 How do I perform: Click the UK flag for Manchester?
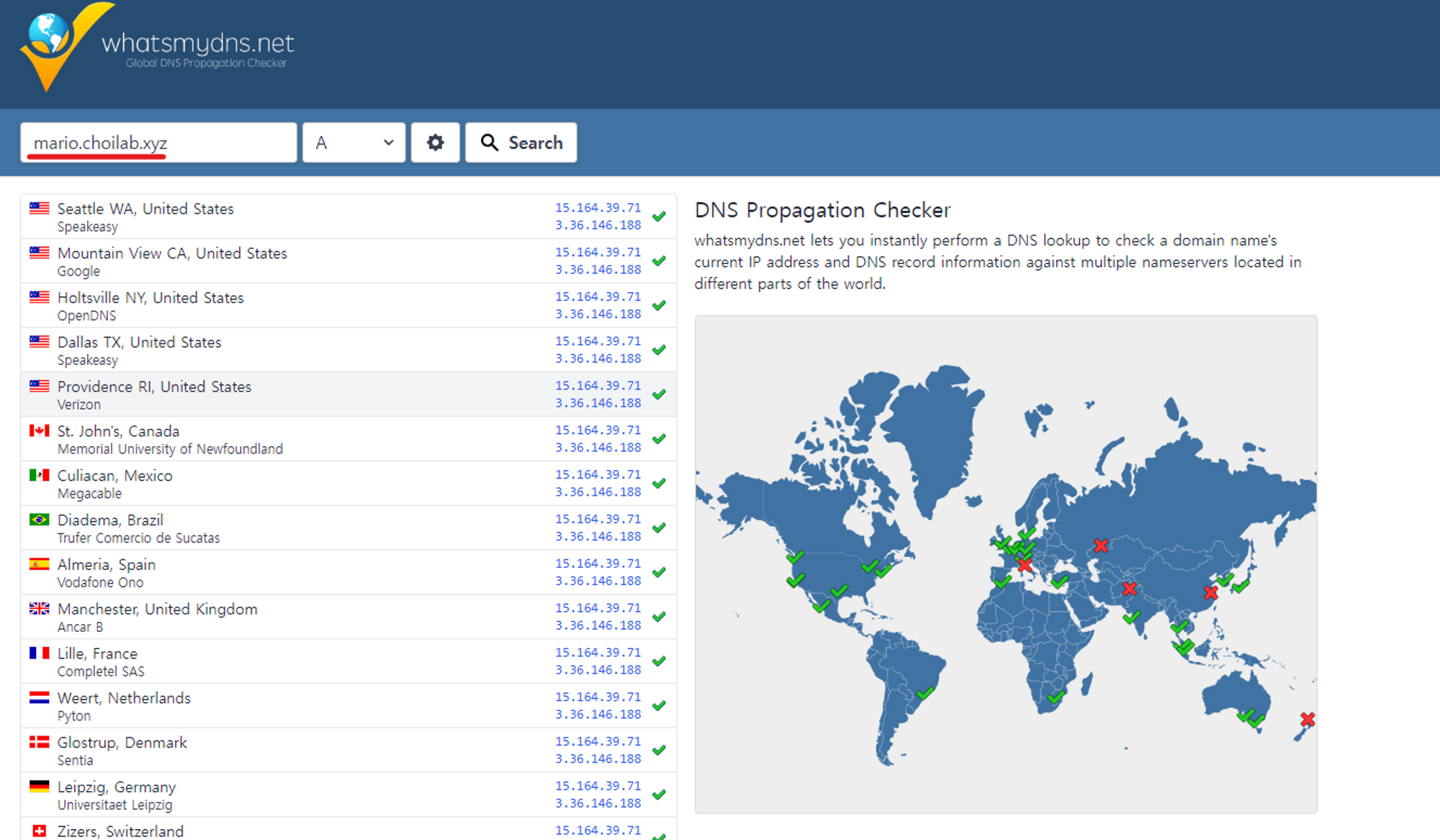[39, 608]
